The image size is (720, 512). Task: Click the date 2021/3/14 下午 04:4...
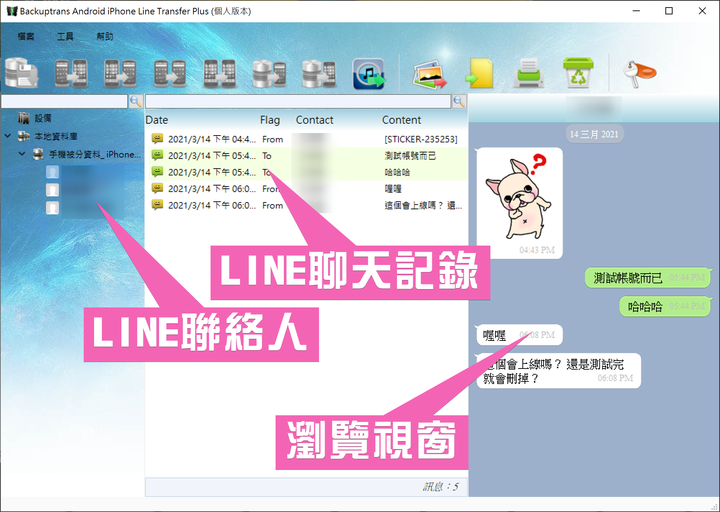pos(212,139)
